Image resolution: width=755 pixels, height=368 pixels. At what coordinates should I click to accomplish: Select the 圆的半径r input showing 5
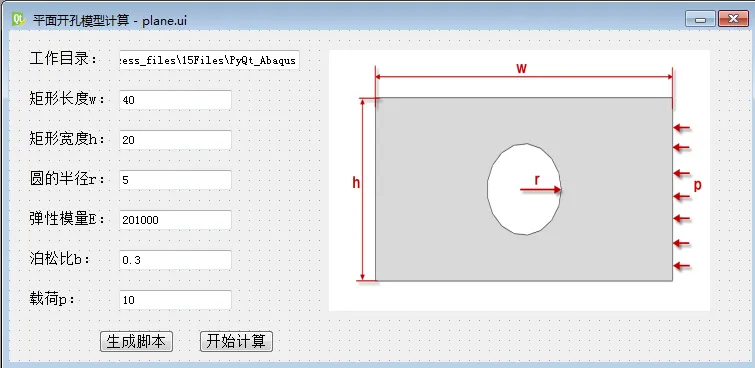point(175,180)
